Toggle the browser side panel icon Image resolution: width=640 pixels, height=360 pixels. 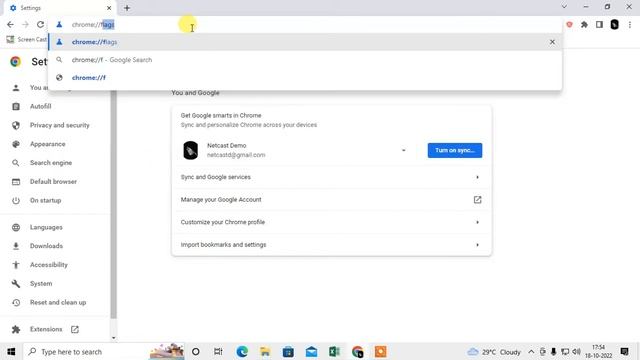(599, 24)
